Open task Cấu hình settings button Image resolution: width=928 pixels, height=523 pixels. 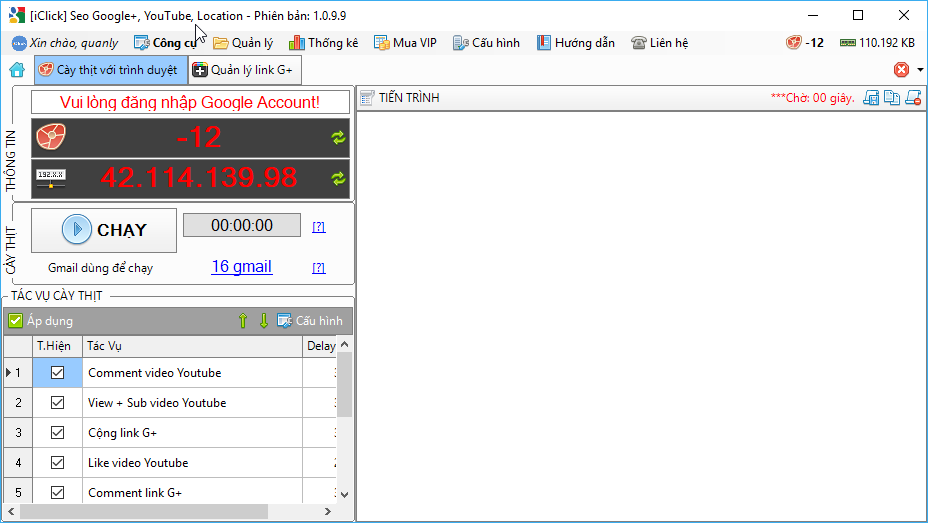pos(310,321)
